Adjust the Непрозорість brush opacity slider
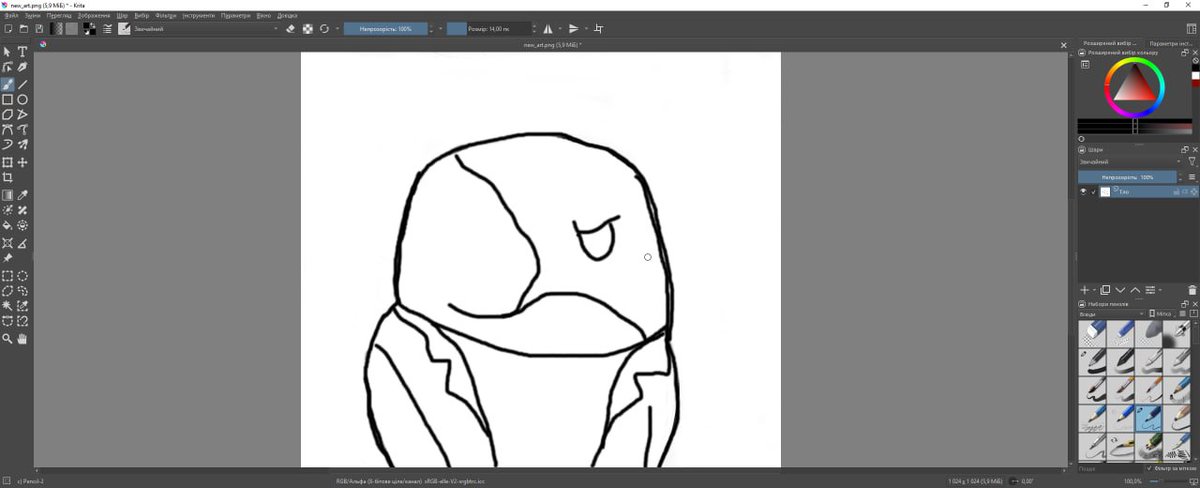1200x488 pixels. pos(387,29)
